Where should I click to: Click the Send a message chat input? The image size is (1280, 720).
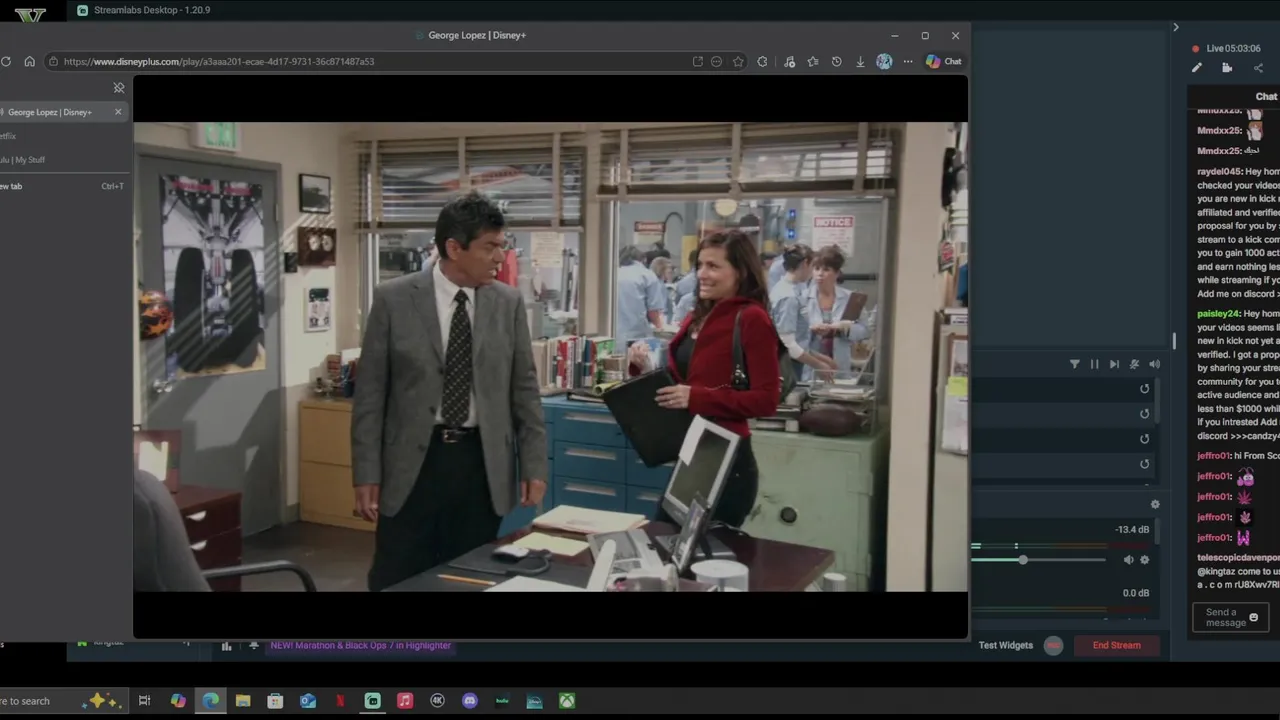(1230, 617)
